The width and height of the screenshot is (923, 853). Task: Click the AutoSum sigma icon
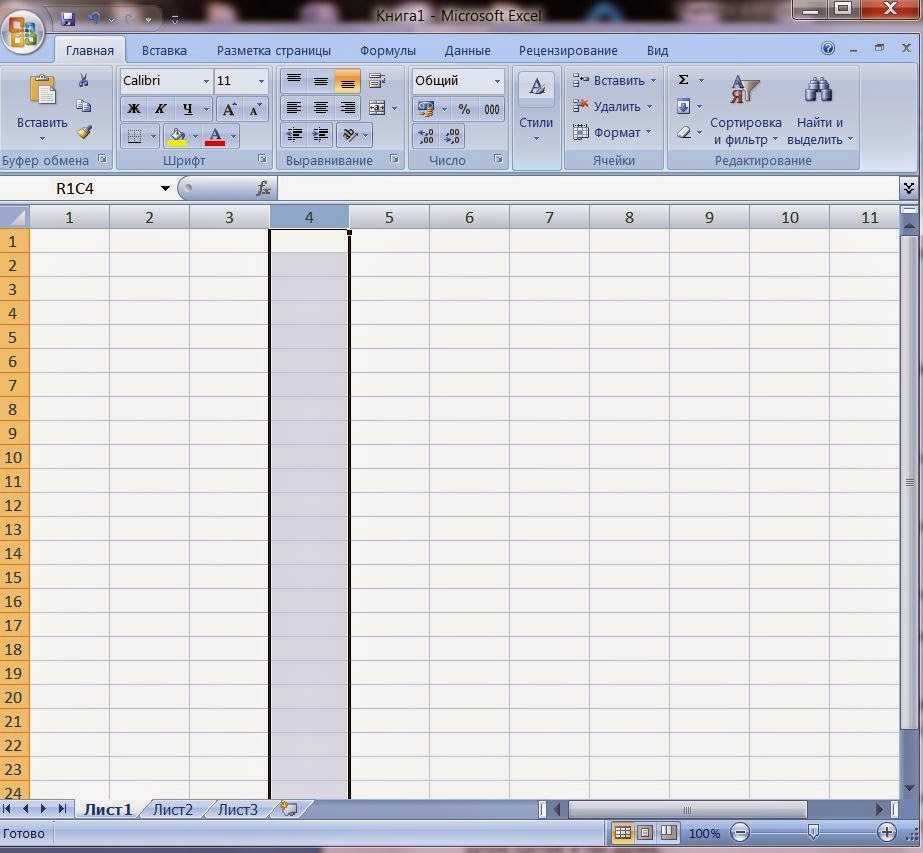click(x=683, y=80)
